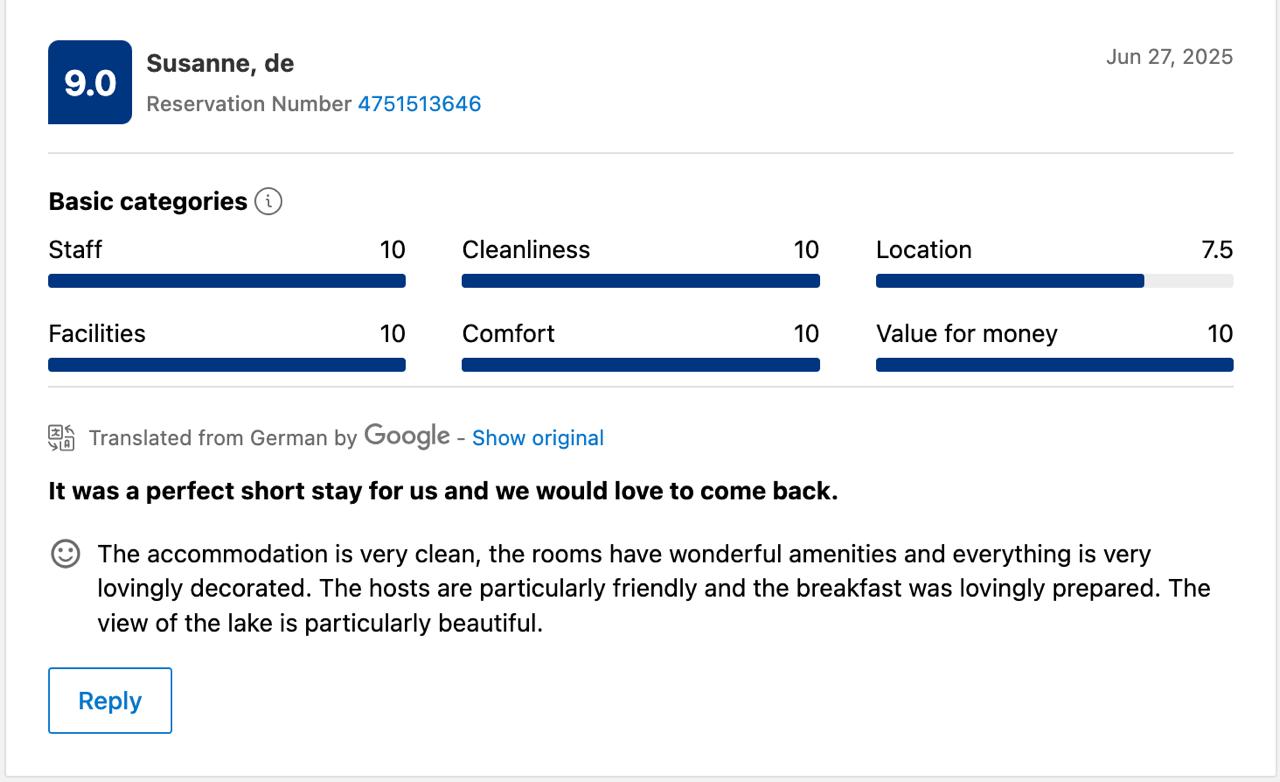Click the Value for money rating bar
Image resolution: width=1280 pixels, height=782 pixels.
coord(1055,365)
